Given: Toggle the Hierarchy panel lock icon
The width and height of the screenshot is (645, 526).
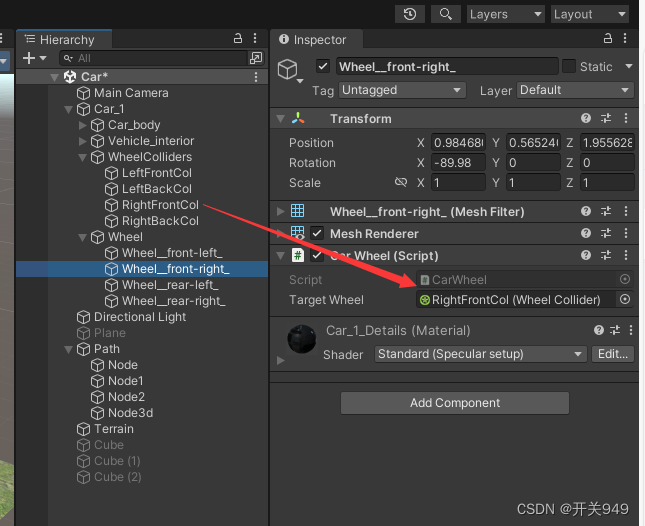Looking at the screenshot, I should tap(238, 39).
